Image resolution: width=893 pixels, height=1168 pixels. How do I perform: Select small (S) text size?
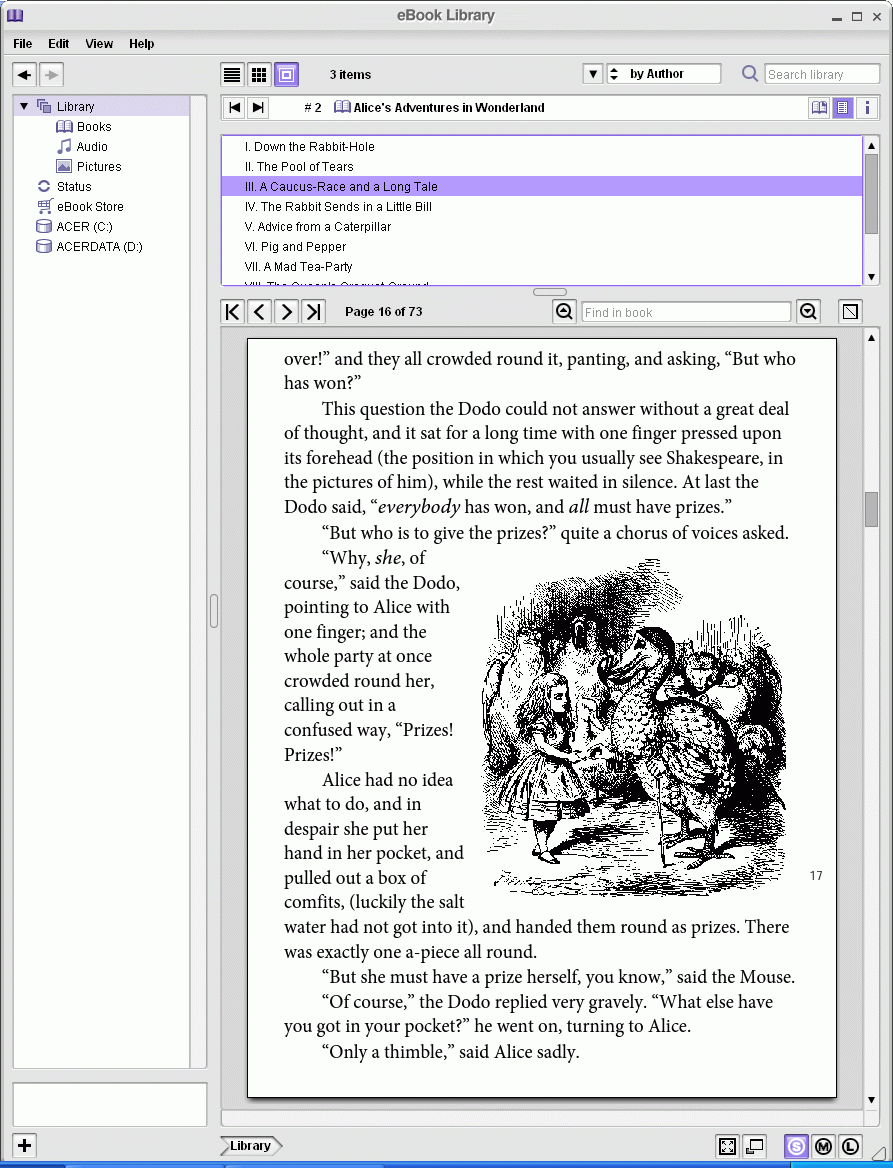(796, 1146)
